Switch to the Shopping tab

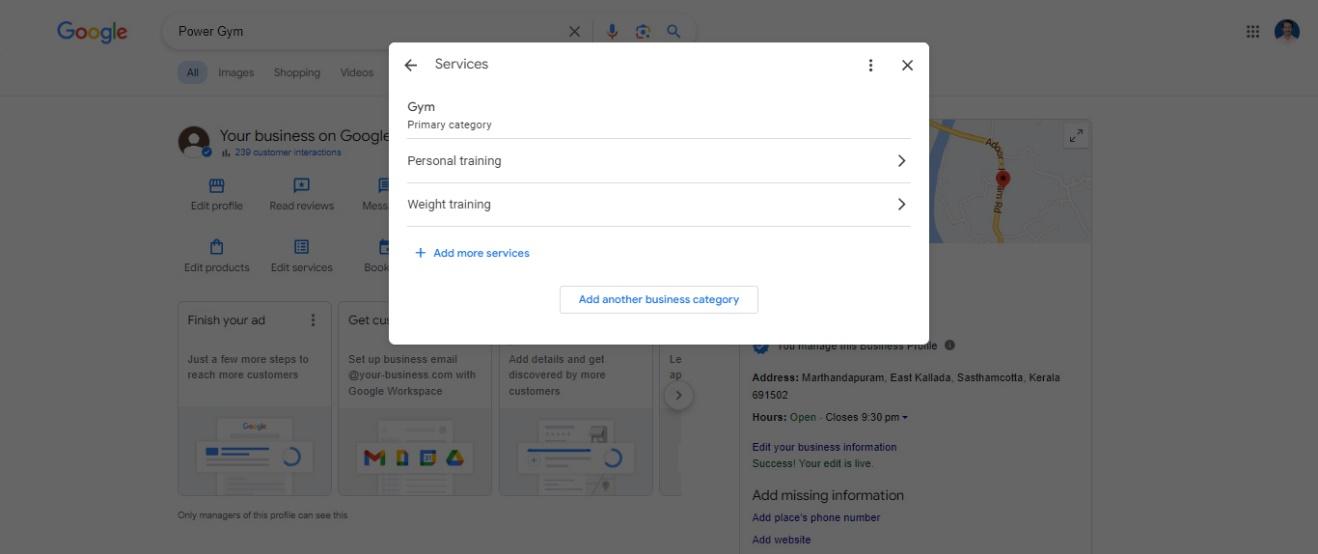tap(297, 72)
